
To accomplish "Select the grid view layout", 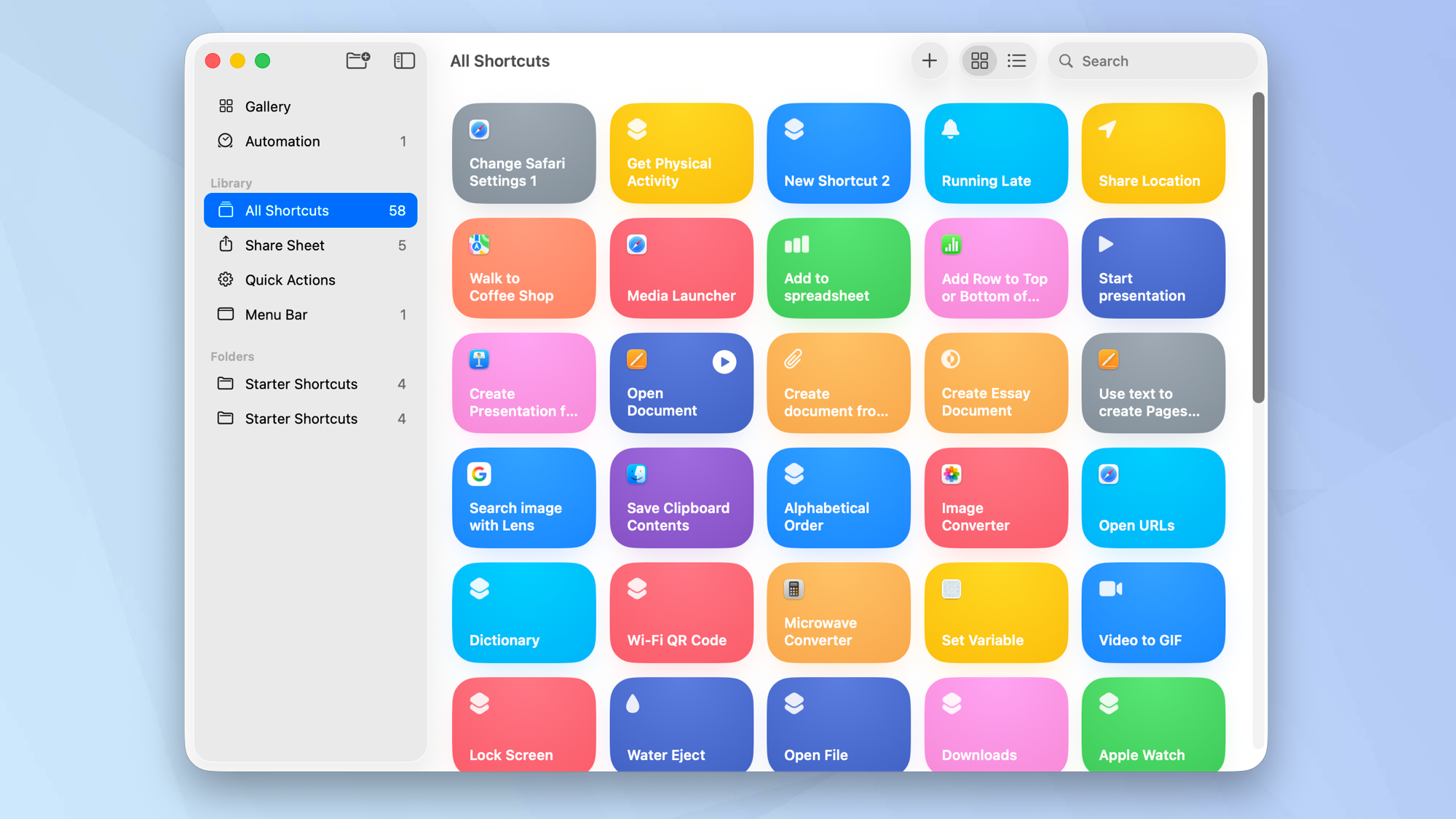I will tap(979, 61).
